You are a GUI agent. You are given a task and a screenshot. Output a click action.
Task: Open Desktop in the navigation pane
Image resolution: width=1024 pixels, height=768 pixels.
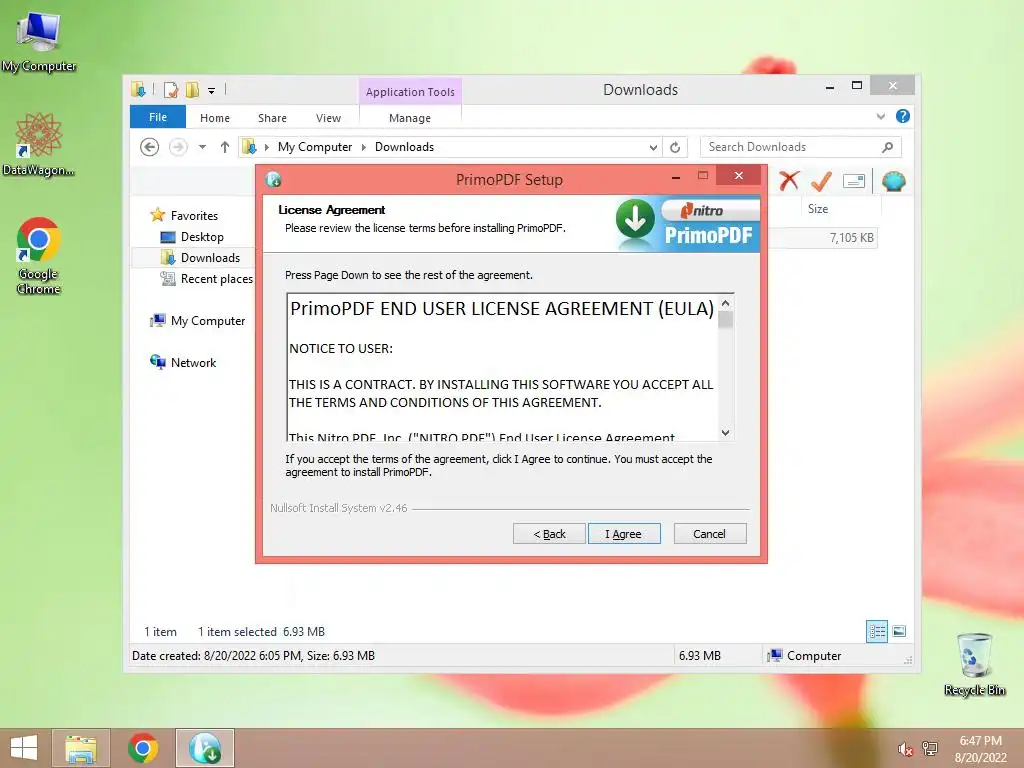tap(202, 236)
